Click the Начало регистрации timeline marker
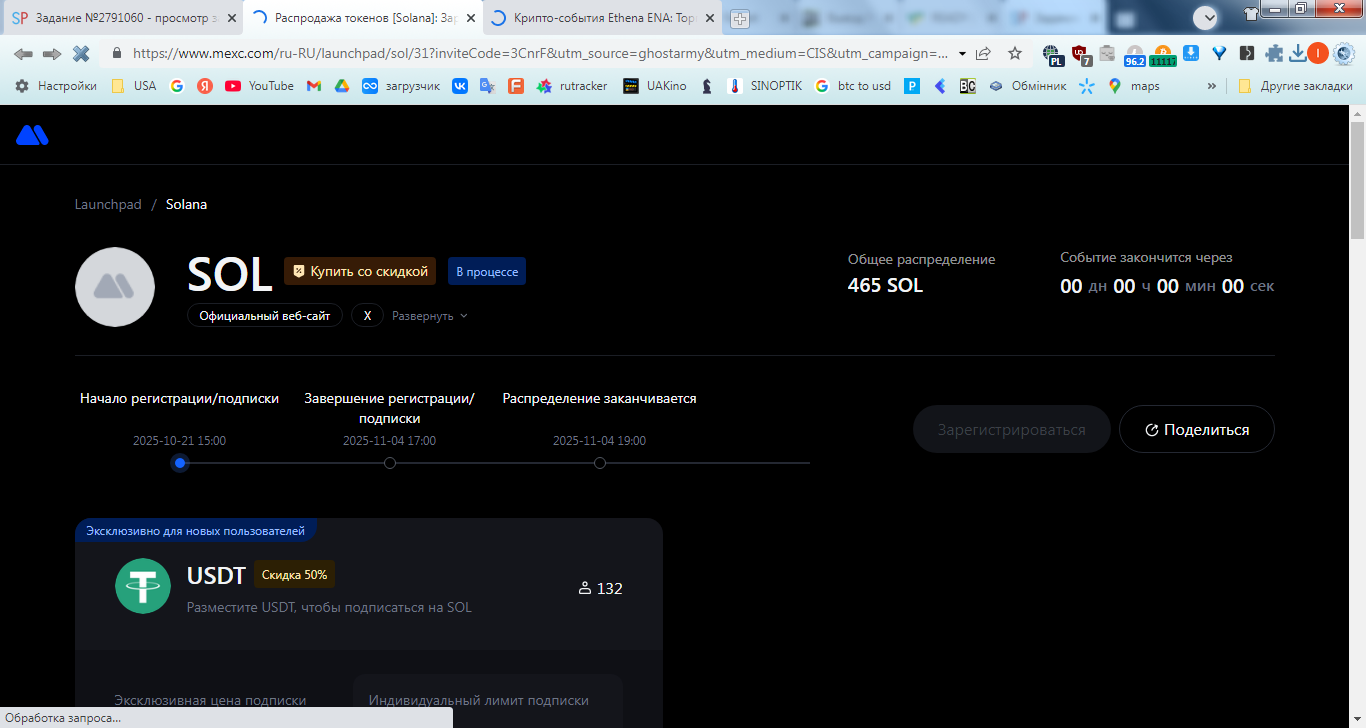1366x728 pixels. tap(180, 463)
